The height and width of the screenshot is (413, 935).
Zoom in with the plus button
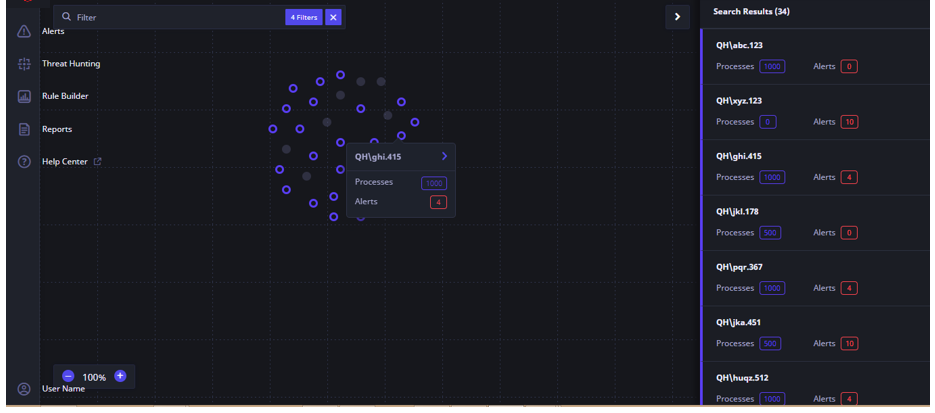[x=120, y=376]
